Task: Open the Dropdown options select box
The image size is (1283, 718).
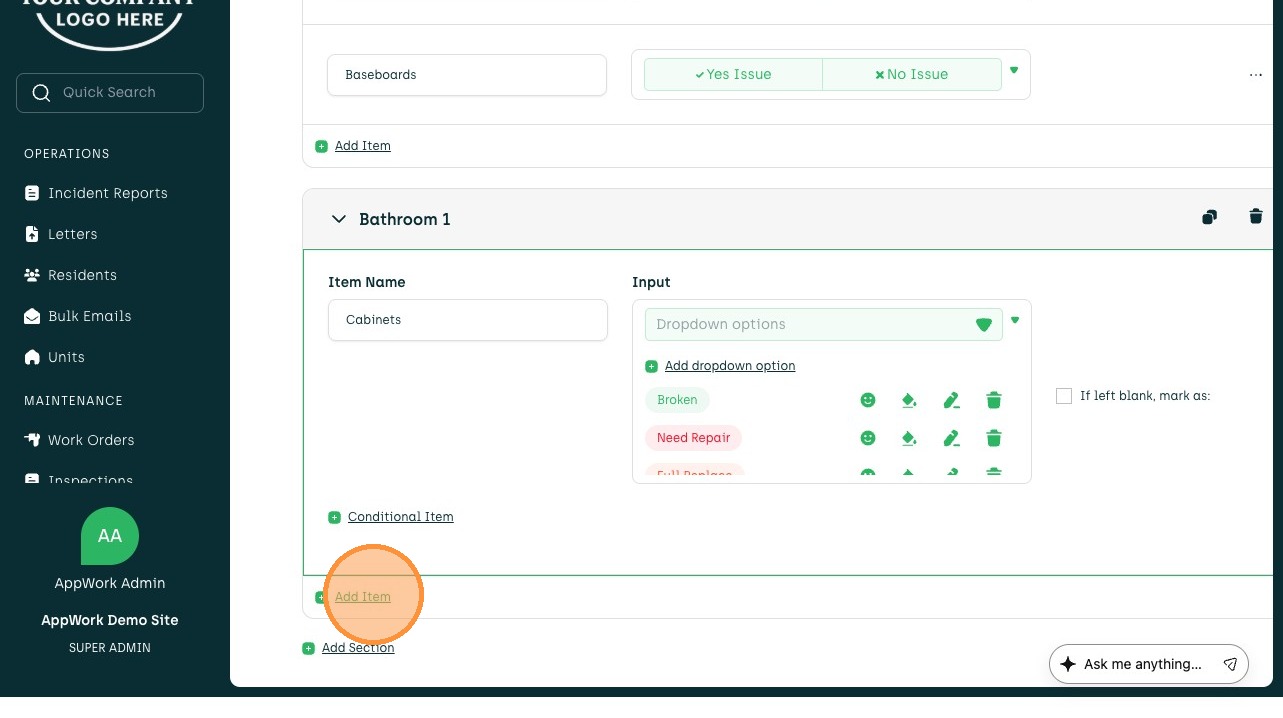Action: point(824,324)
